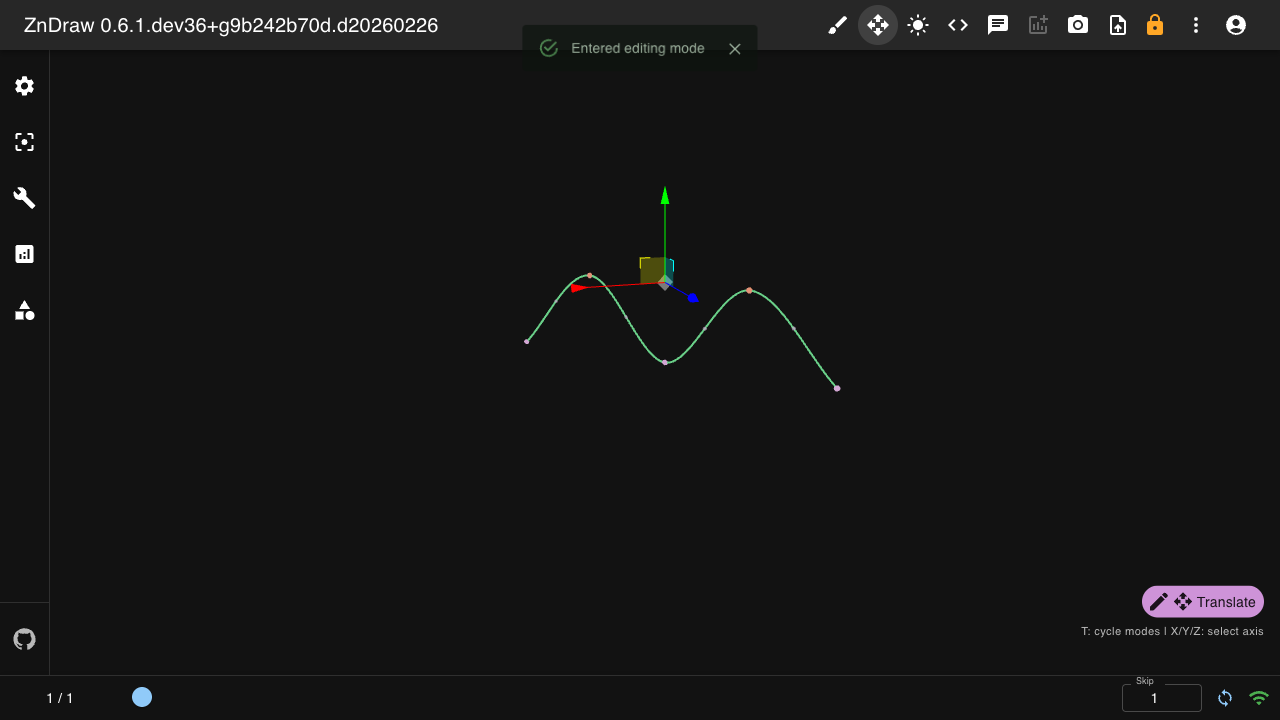Click the blue frame slider handle
This screenshot has width=1280, height=720.
coord(142,697)
